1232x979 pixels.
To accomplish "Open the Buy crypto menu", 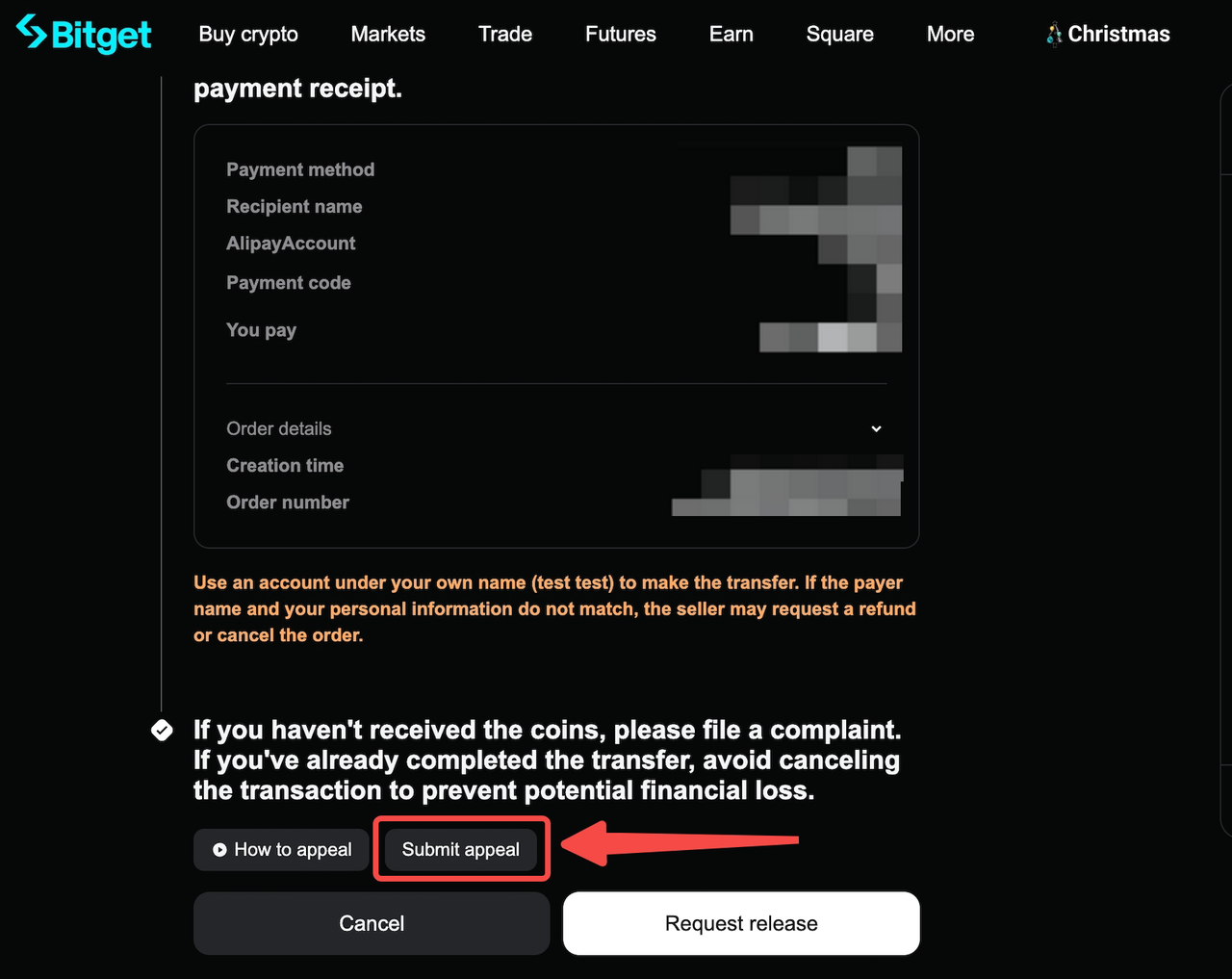I will point(247,34).
